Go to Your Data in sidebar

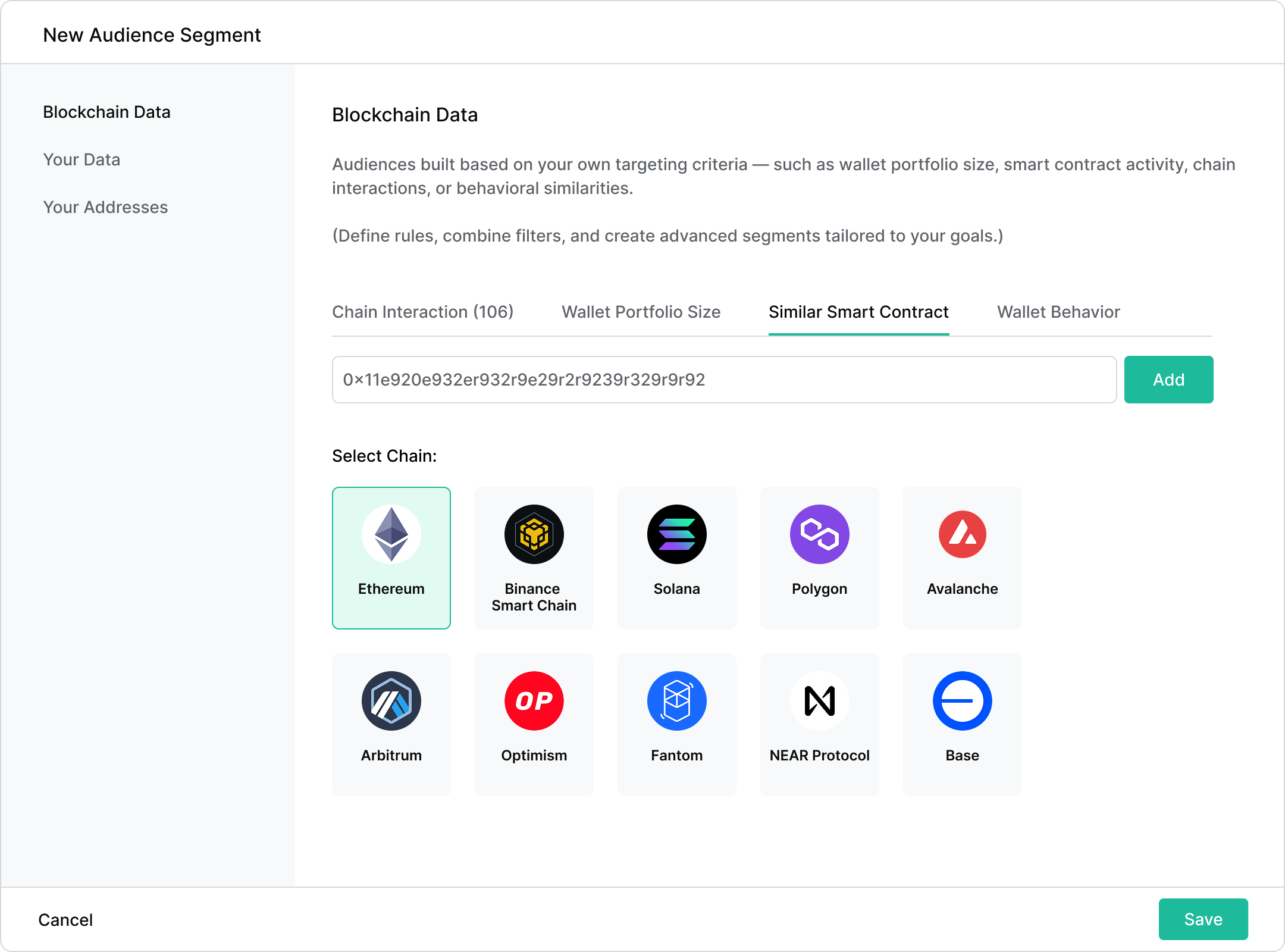click(82, 159)
